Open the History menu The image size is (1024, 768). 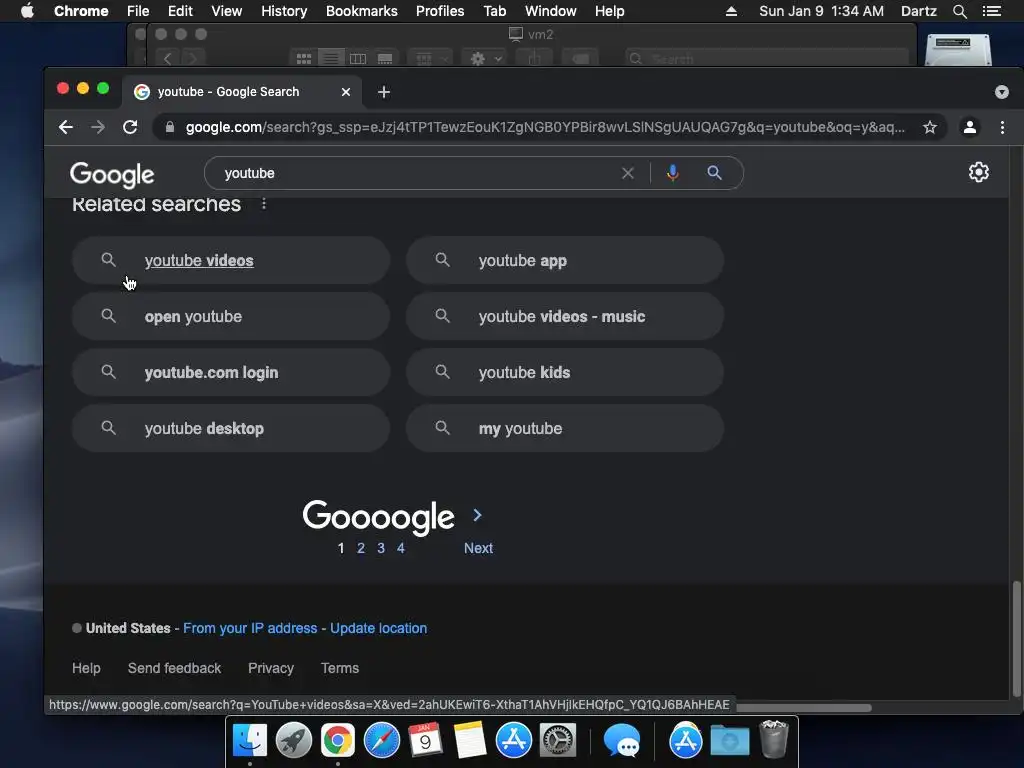tap(284, 11)
